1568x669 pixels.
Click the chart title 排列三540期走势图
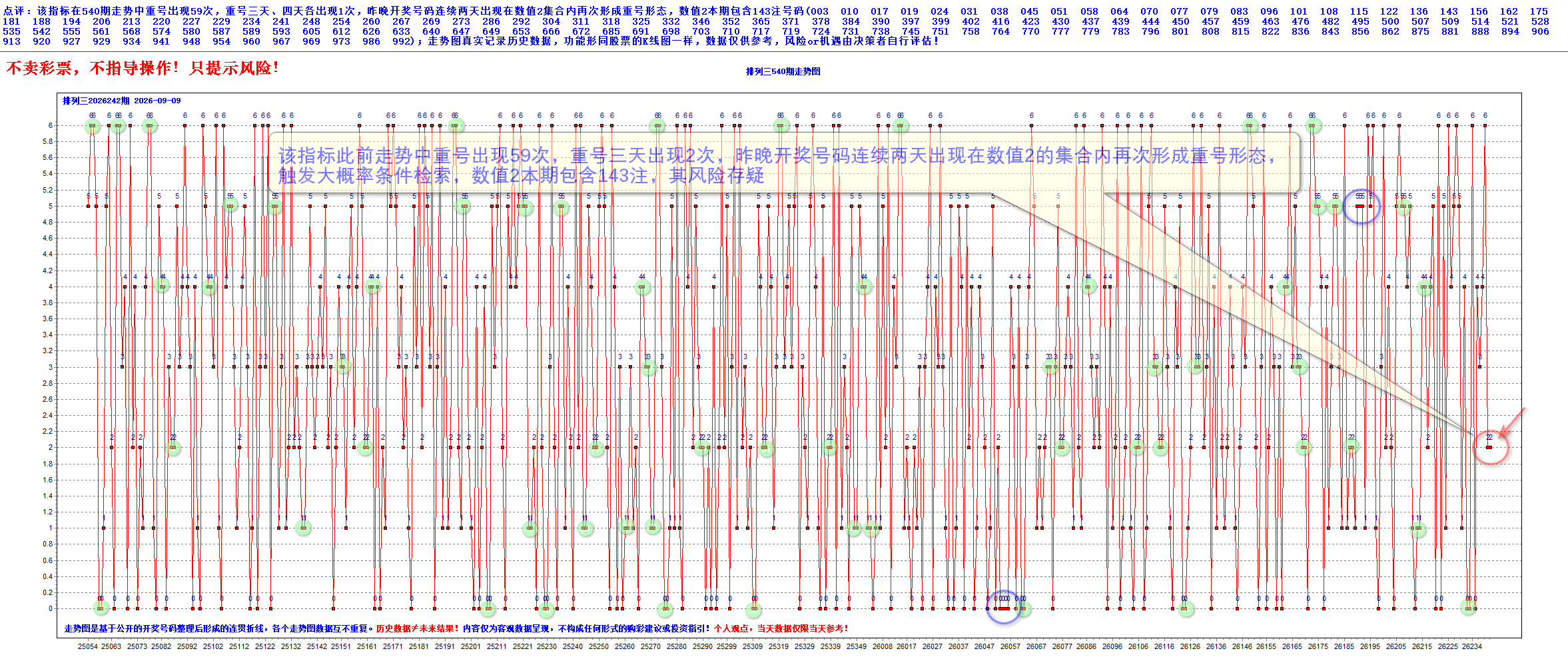click(x=783, y=71)
